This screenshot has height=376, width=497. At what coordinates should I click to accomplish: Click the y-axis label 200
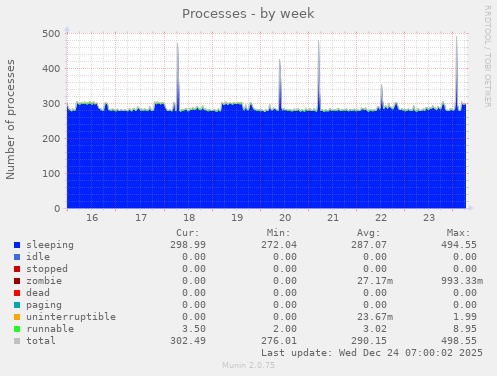[51, 139]
